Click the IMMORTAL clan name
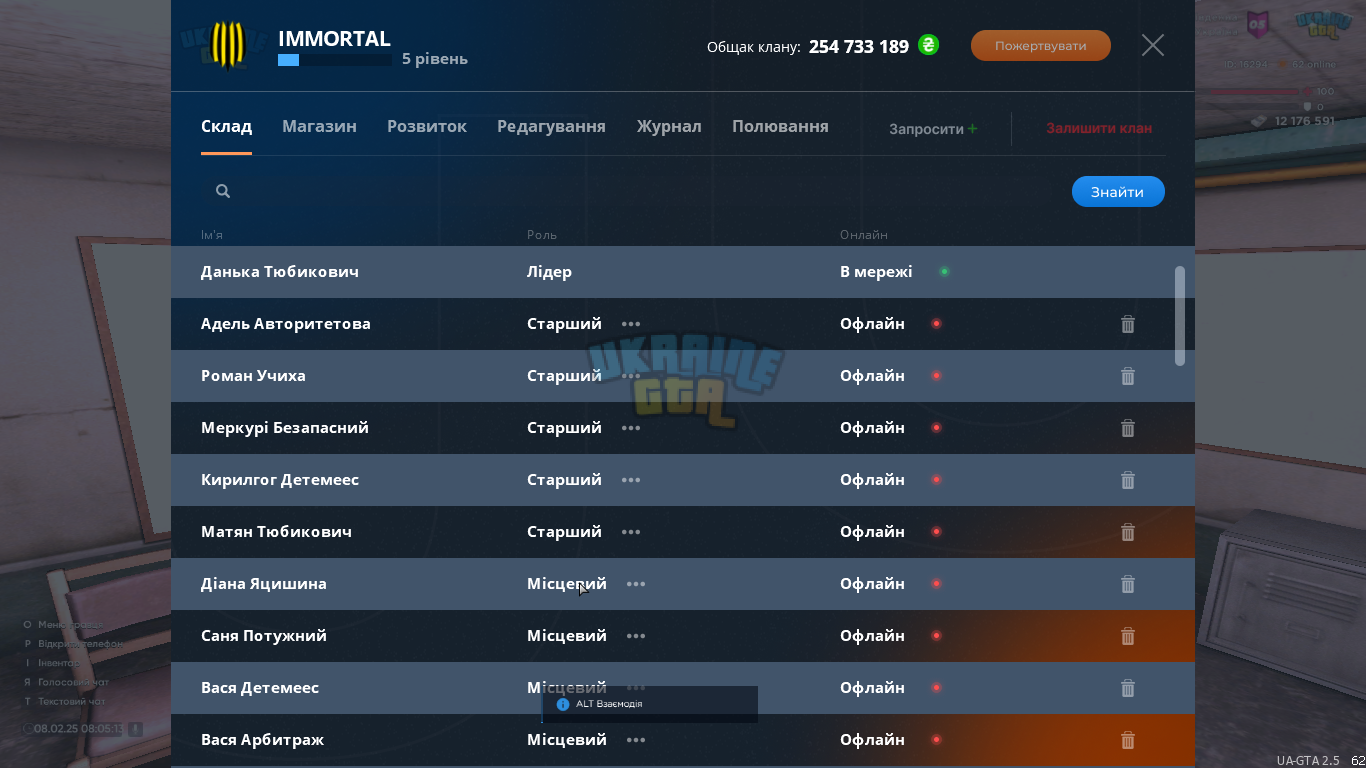The height and width of the screenshot is (768, 1366). coord(334,39)
